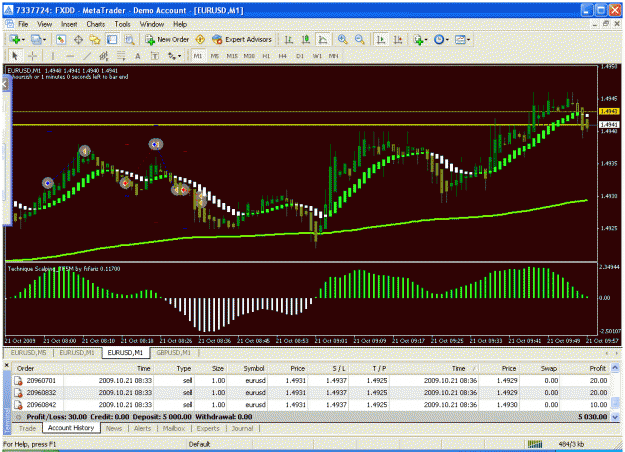This screenshot has height=452, width=625.
Task: Select order 20960701 row
Action: (x=311, y=381)
